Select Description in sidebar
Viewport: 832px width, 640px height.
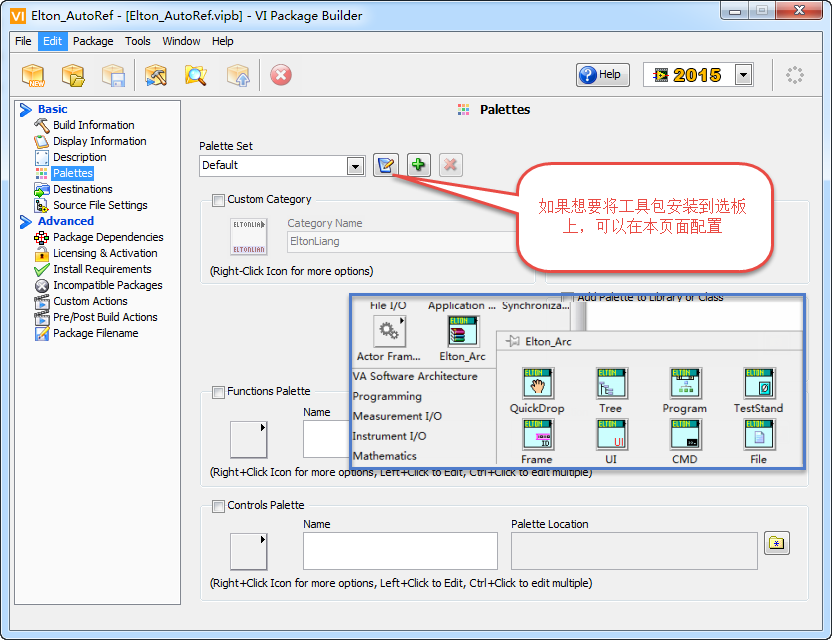tap(80, 157)
